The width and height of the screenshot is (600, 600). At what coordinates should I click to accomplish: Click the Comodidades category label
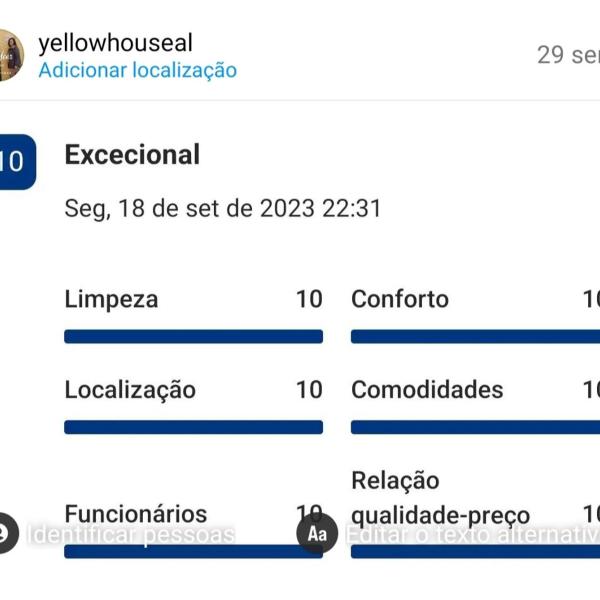[x=427, y=389]
